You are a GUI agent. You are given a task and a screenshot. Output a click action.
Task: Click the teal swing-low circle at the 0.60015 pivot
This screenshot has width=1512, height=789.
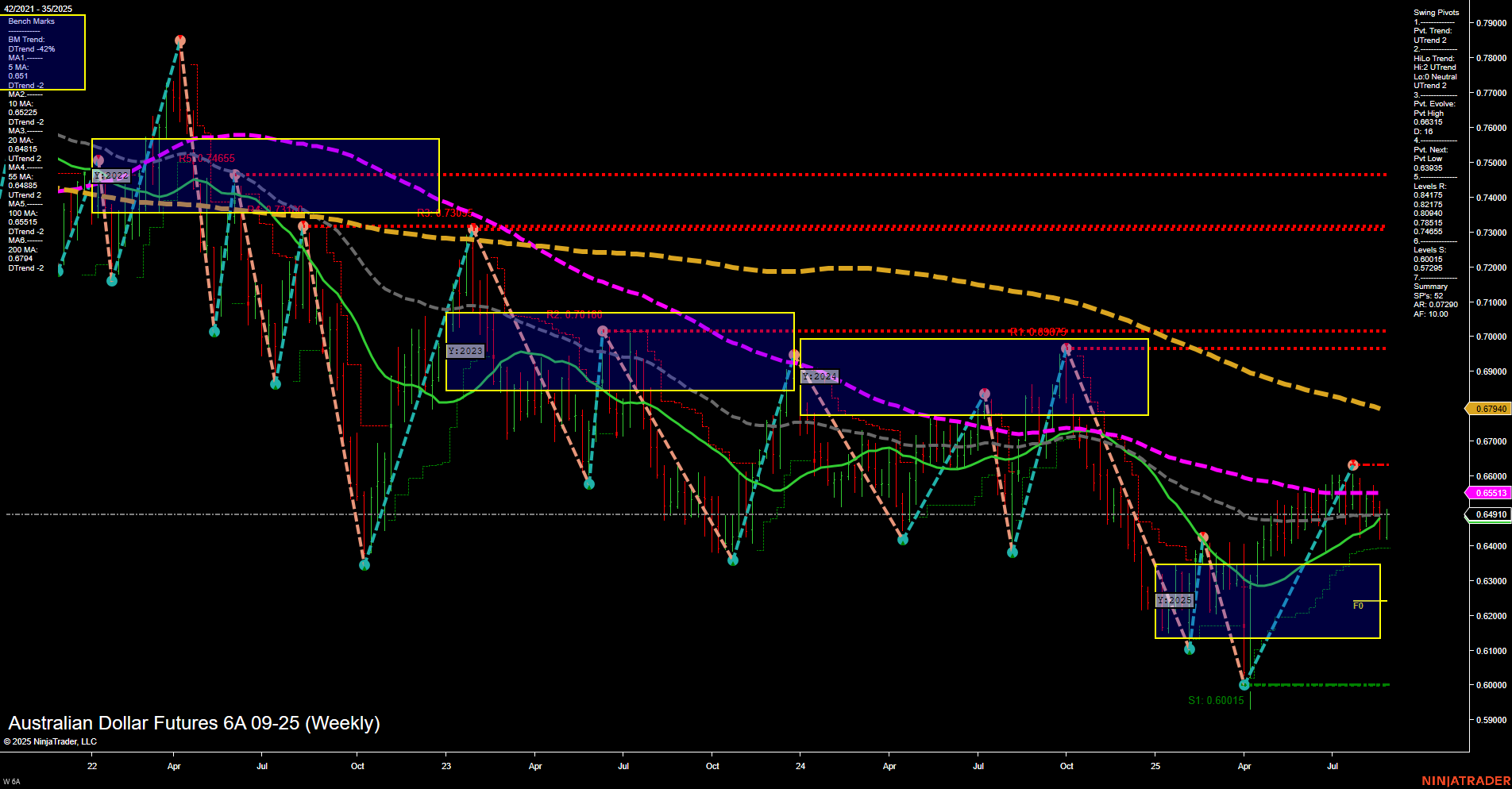[1244, 683]
